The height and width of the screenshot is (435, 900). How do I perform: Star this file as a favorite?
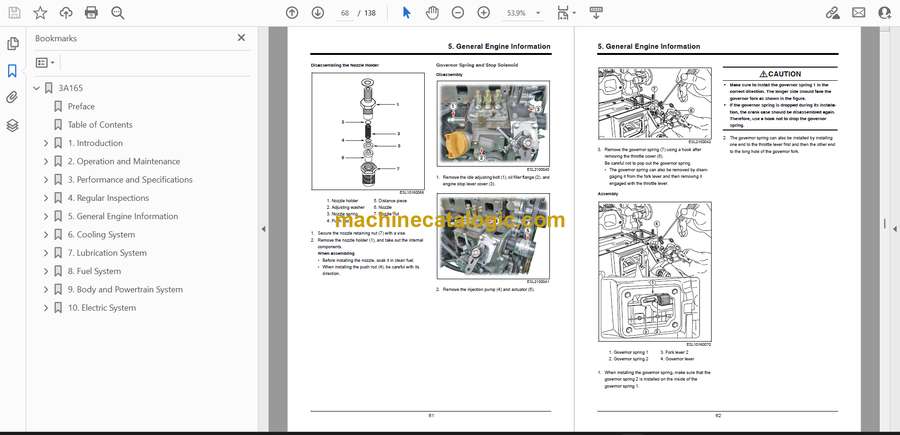40,12
